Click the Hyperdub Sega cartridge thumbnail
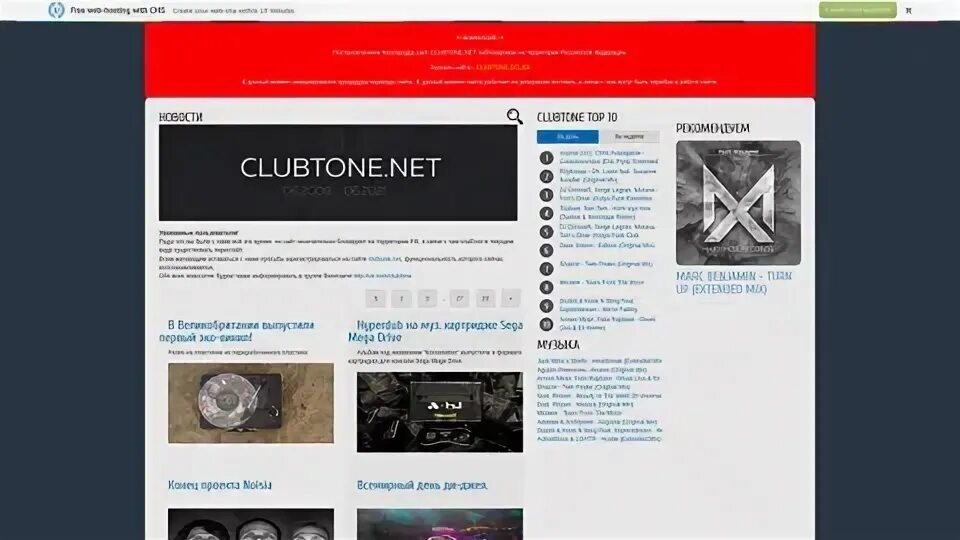The width and height of the screenshot is (960, 540). point(440,412)
